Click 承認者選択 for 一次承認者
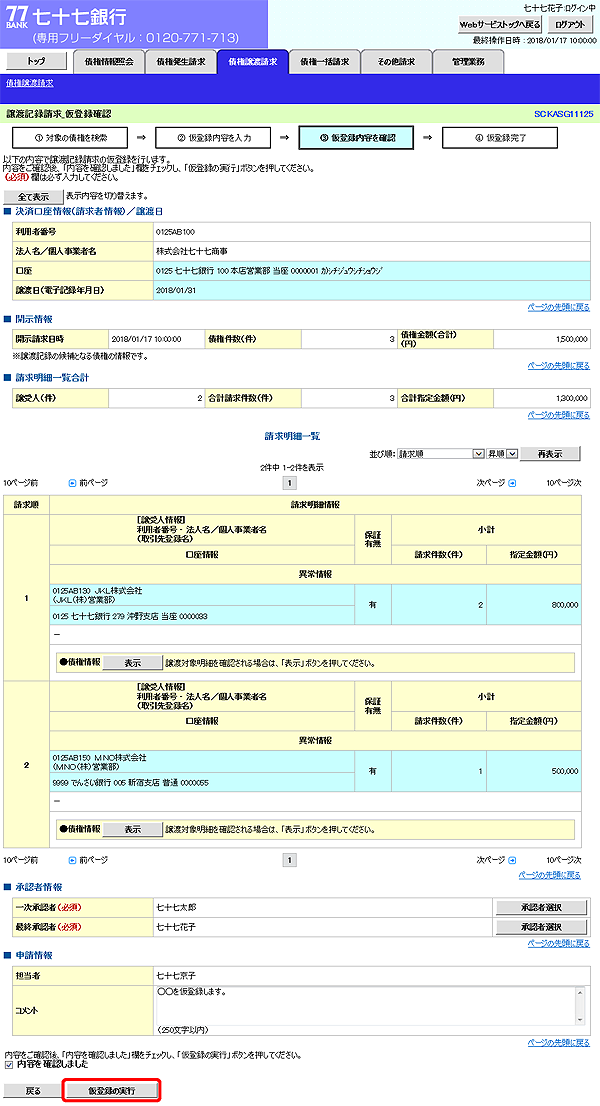The image size is (600, 1106). [x=541, y=907]
